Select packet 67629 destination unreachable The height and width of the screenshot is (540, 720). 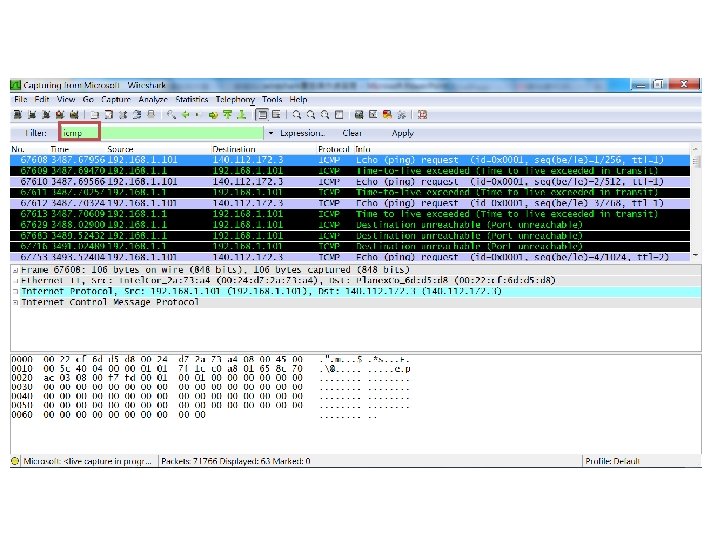coord(350,225)
